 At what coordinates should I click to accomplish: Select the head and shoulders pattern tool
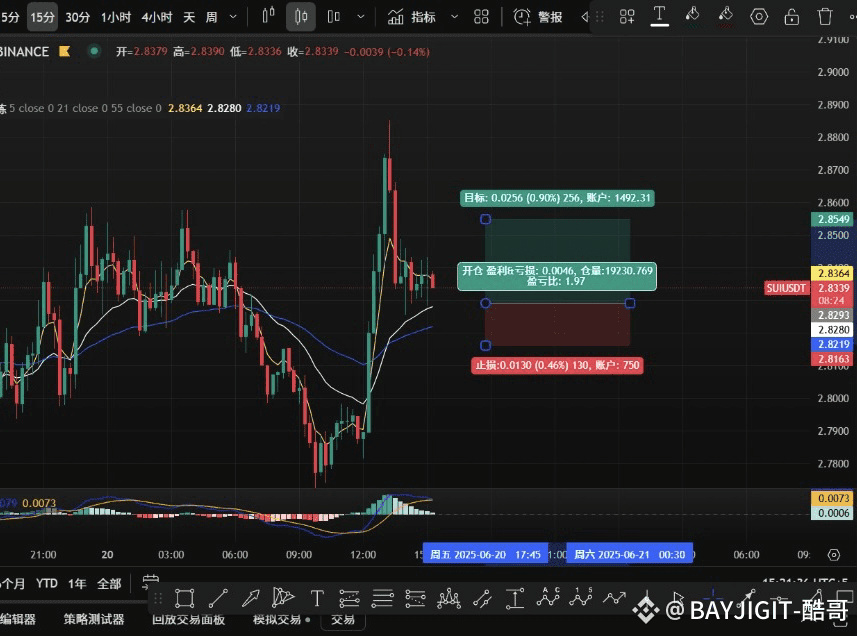coord(449,598)
